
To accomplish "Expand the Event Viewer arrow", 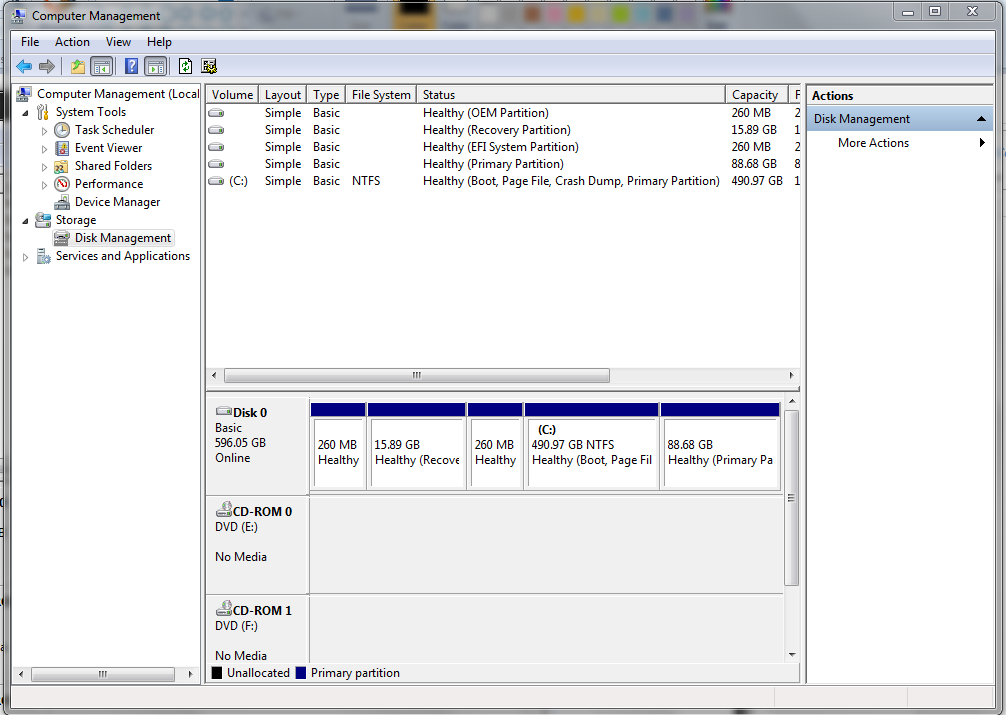I will 44,149.
